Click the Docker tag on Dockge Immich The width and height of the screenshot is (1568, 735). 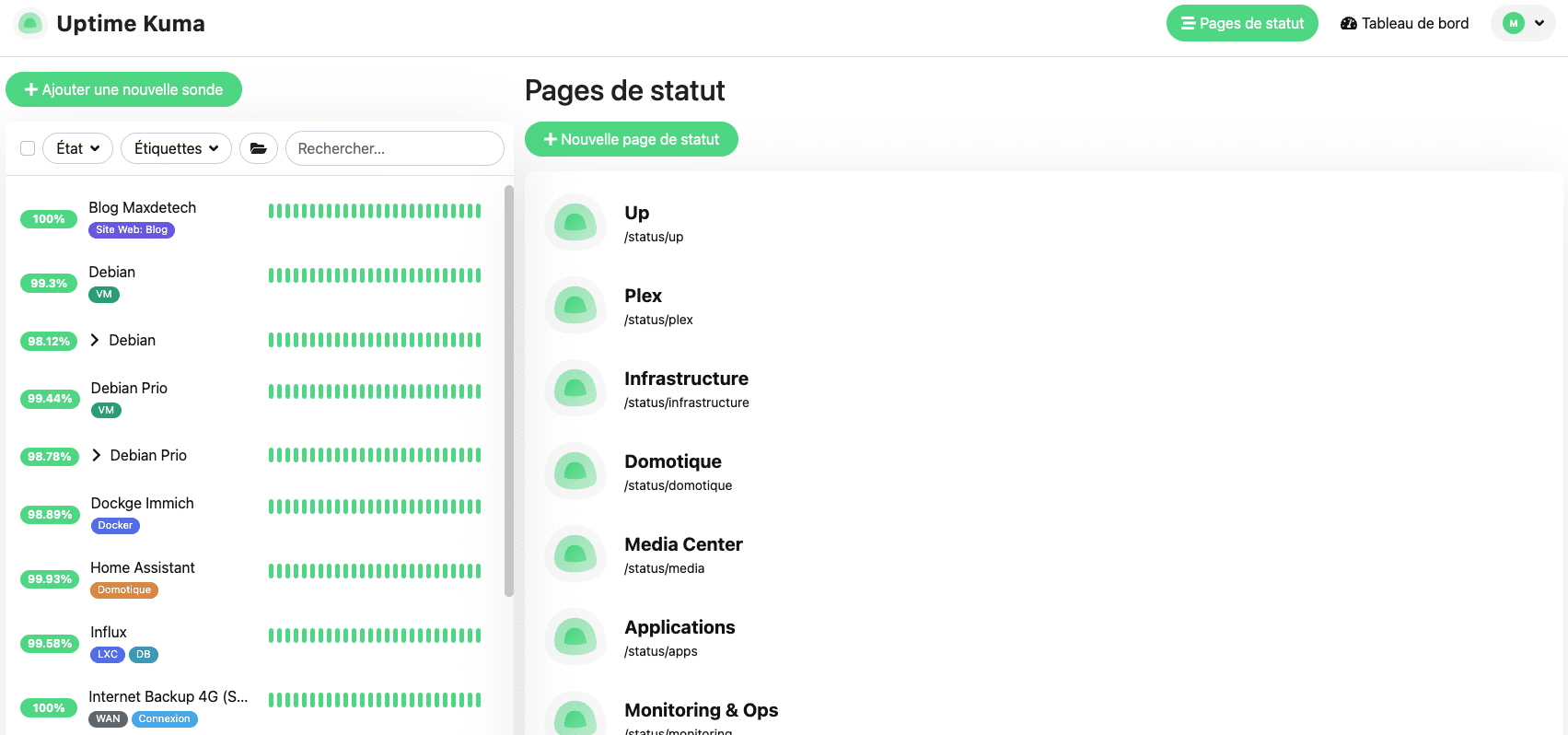click(115, 526)
